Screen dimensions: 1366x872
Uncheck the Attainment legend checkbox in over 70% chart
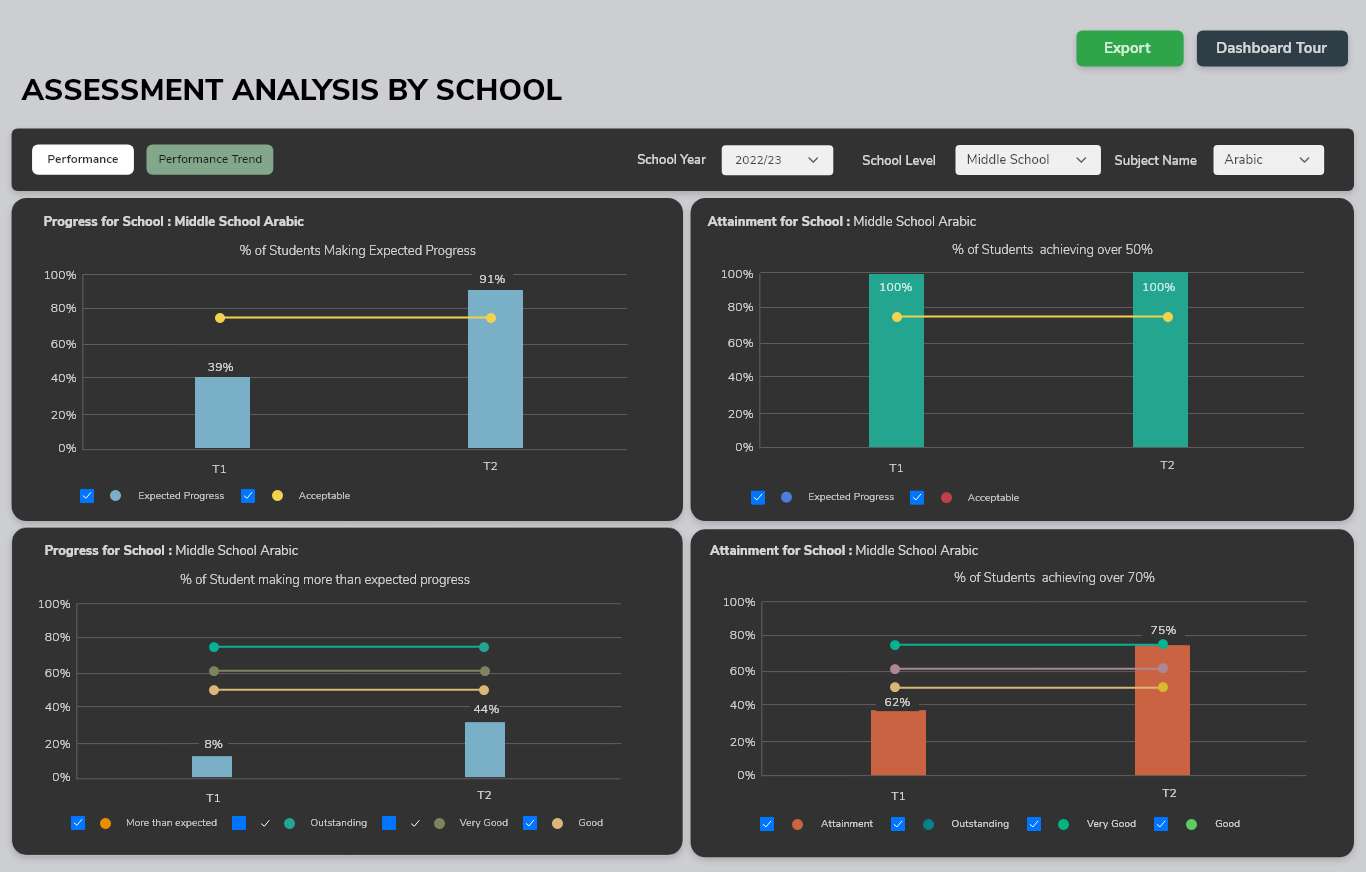[767, 824]
